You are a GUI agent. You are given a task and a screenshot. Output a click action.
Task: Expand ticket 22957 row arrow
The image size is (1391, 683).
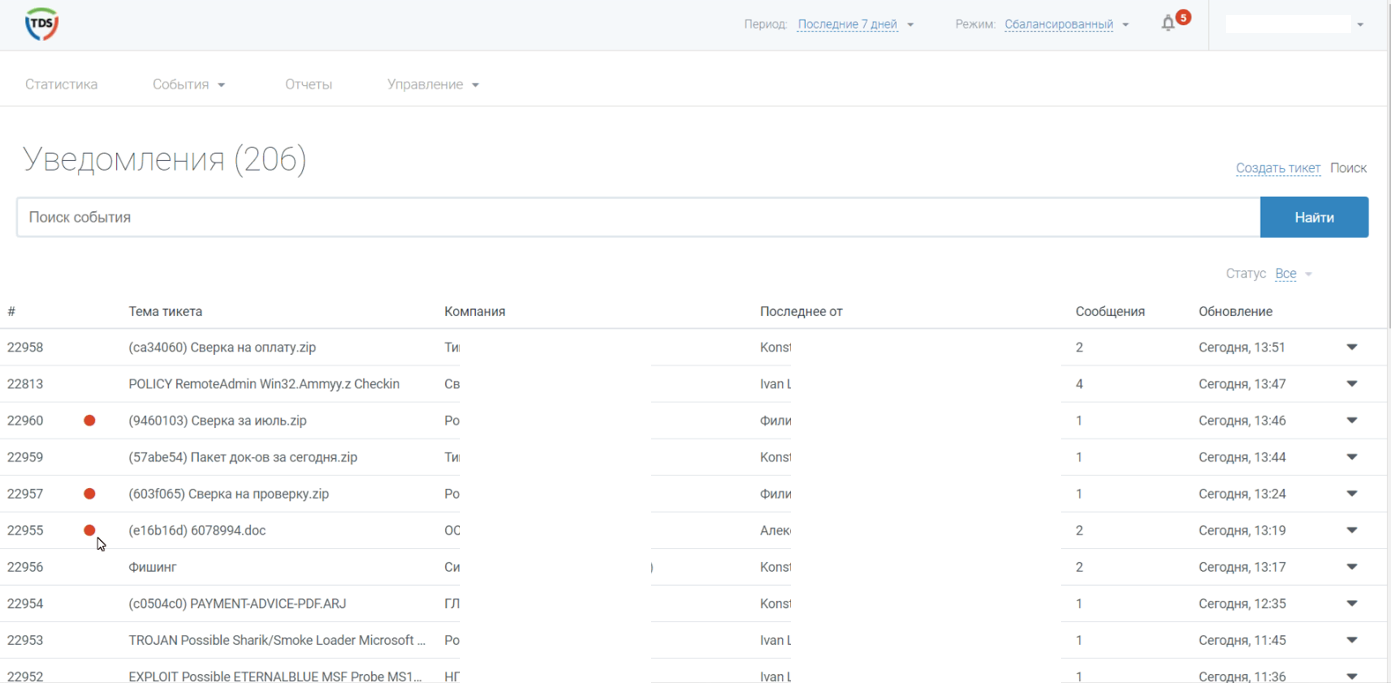[x=1352, y=494]
